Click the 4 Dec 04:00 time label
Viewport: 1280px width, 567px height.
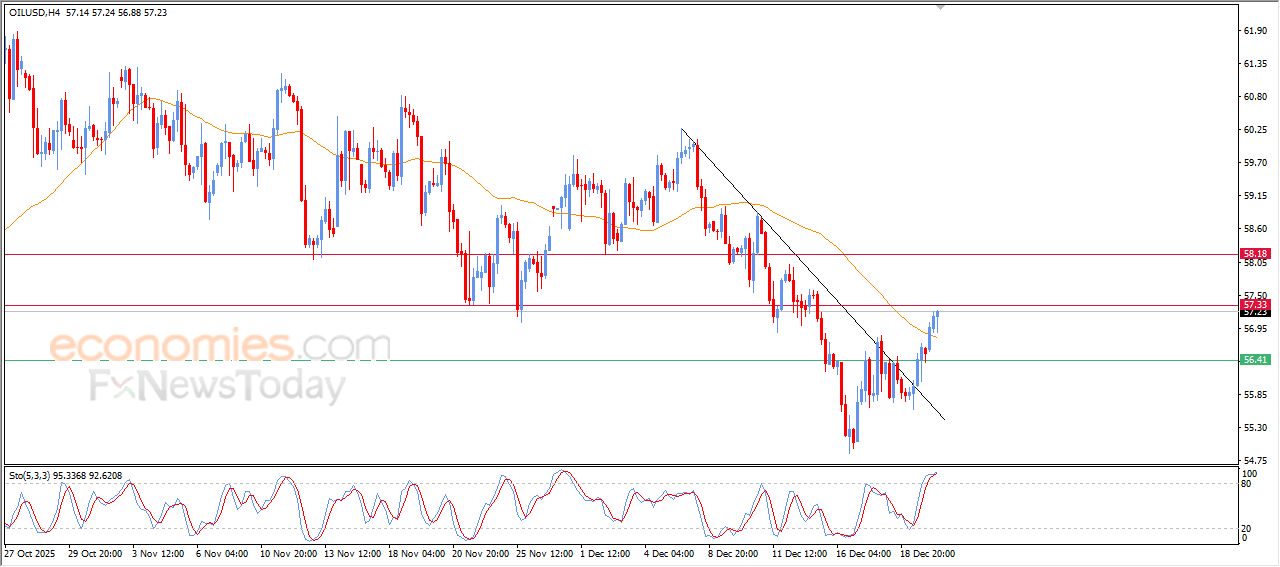(670, 552)
